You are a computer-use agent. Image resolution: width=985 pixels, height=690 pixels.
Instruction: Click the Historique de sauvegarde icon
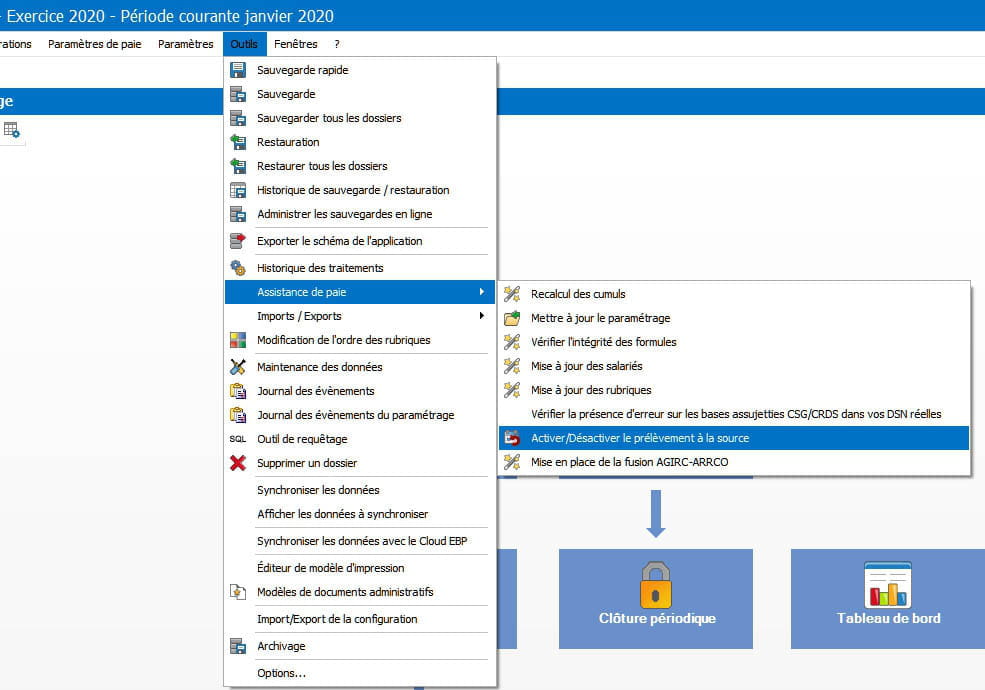(x=238, y=190)
